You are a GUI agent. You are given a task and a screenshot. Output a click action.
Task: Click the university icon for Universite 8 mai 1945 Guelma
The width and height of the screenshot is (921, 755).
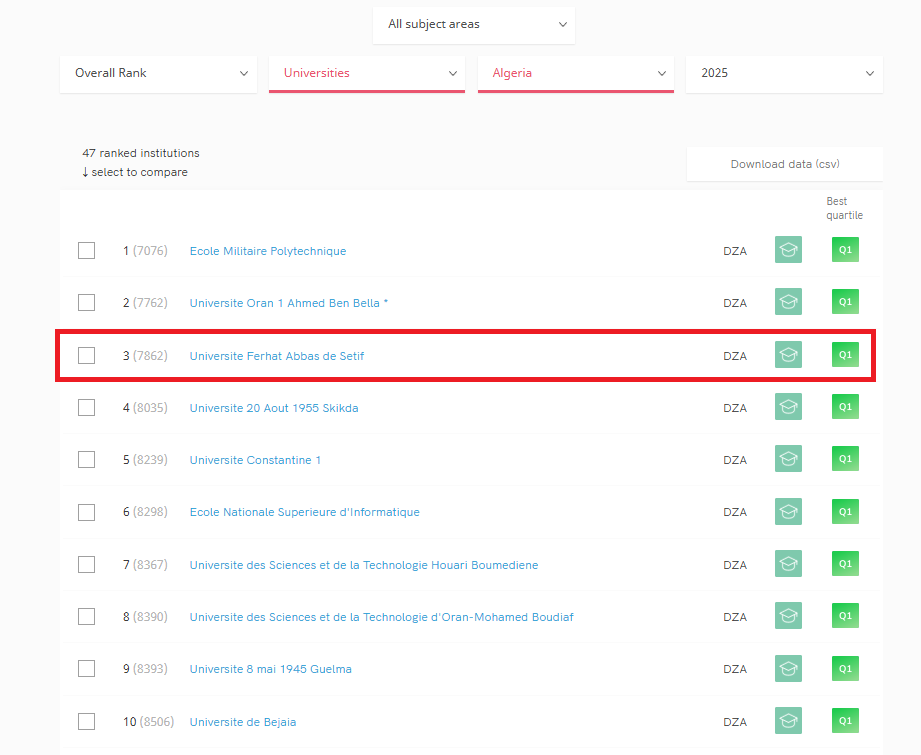788,668
